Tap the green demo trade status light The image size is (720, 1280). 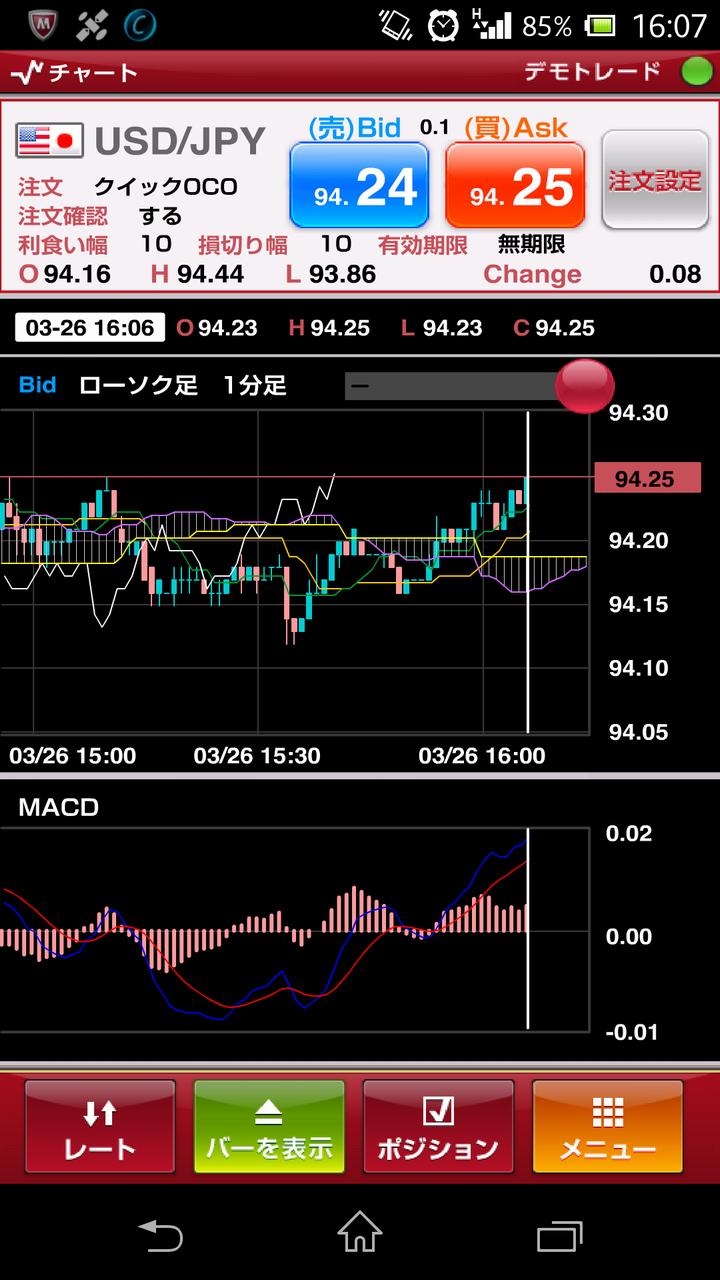695,72
